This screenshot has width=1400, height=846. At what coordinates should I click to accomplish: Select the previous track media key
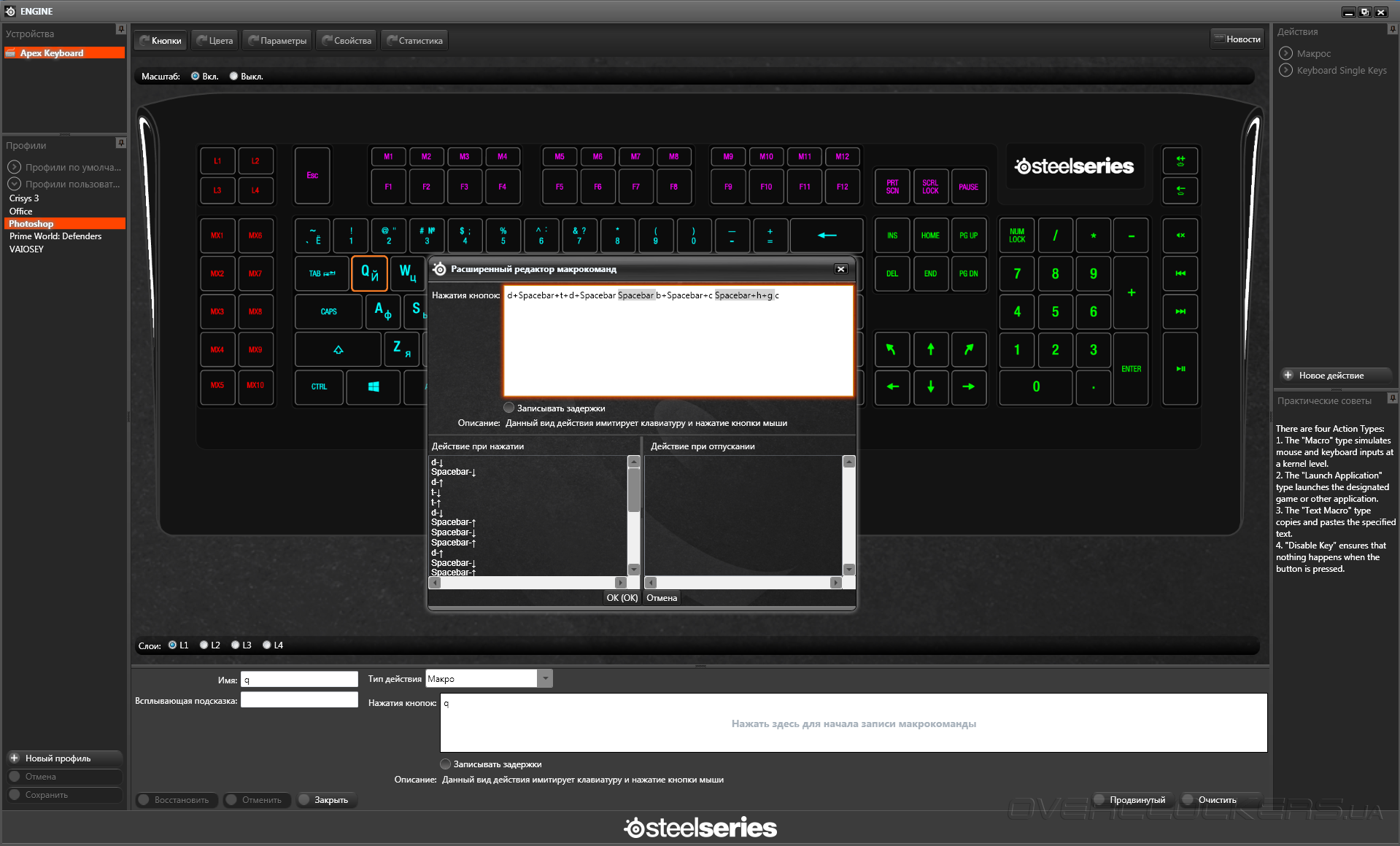click(x=1180, y=273)
